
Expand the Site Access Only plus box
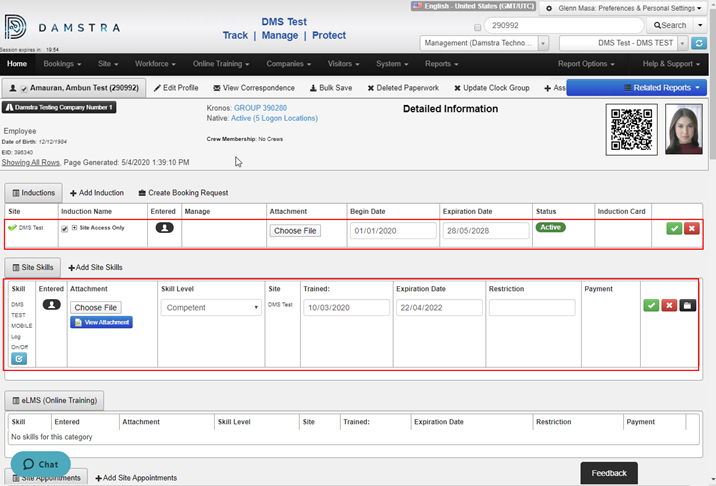[74, 227]
